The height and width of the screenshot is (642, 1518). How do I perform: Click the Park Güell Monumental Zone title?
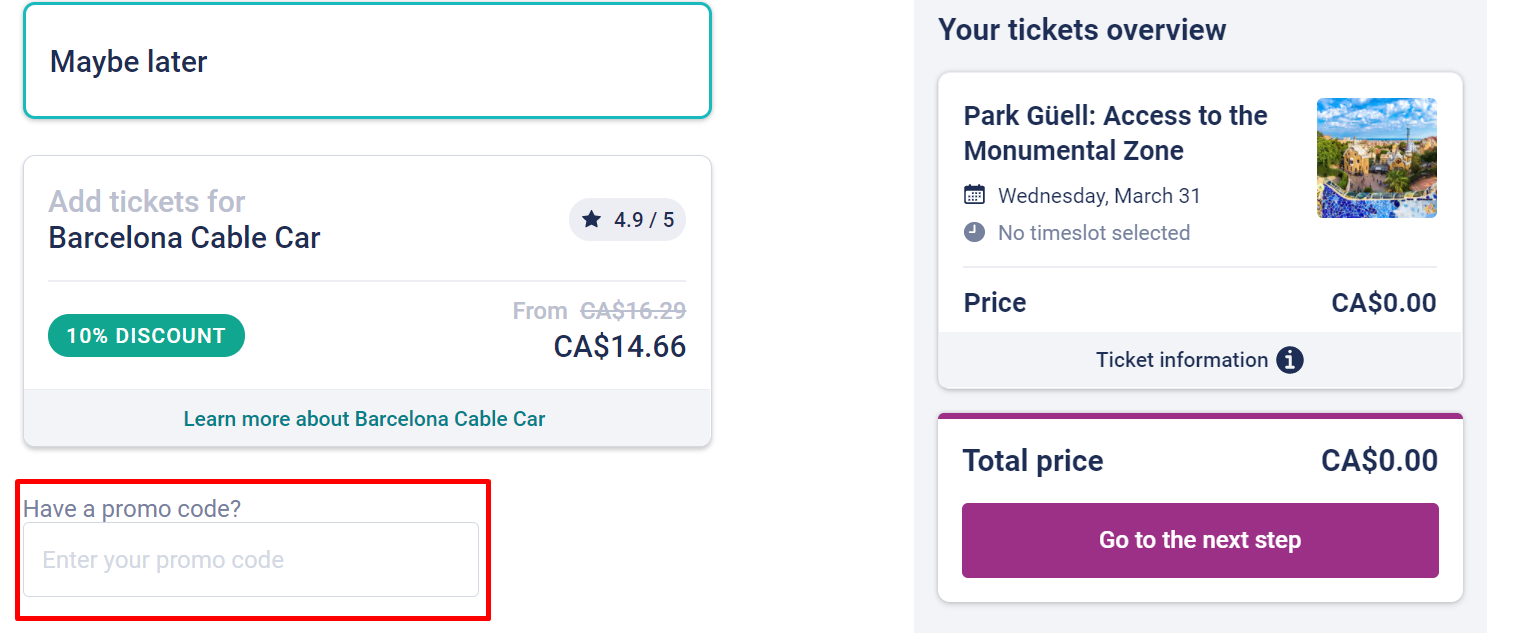(x=1116, y=133)
